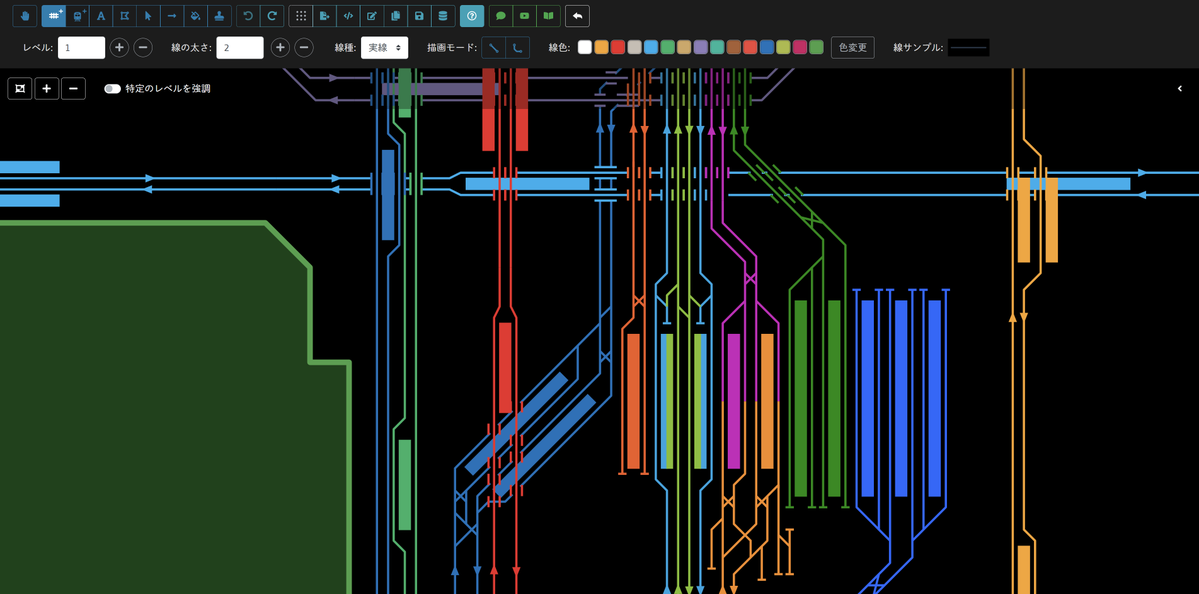Select the paint bucket fill tool

(196, 16)
